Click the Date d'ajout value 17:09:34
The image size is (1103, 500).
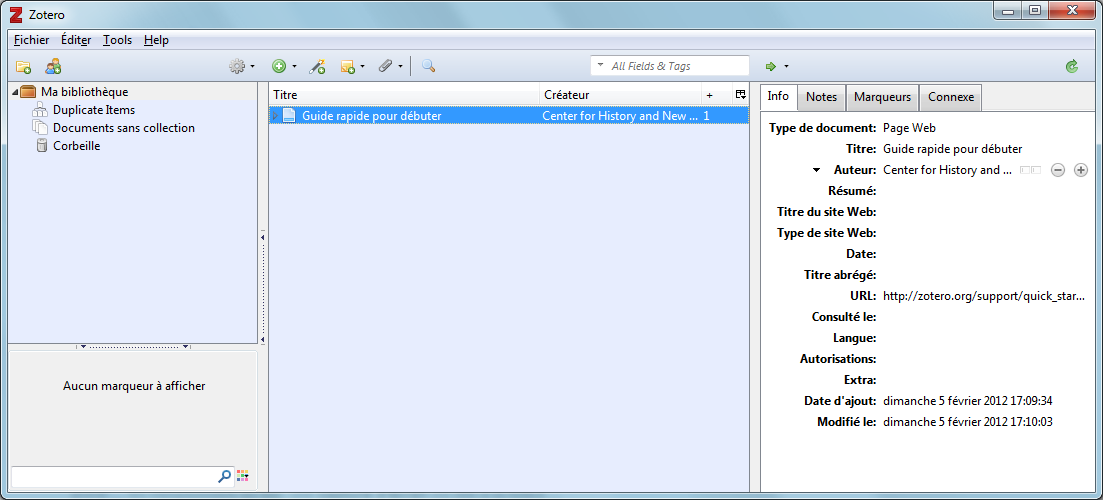click(x=967, y=401)
